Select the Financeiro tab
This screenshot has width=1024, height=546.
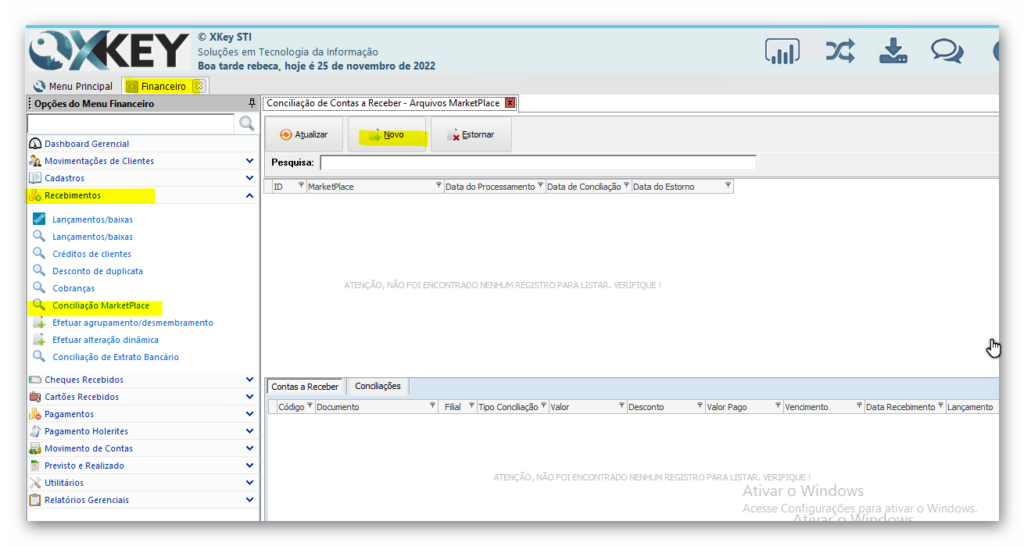pyautogui.click(x=163, y=86)
